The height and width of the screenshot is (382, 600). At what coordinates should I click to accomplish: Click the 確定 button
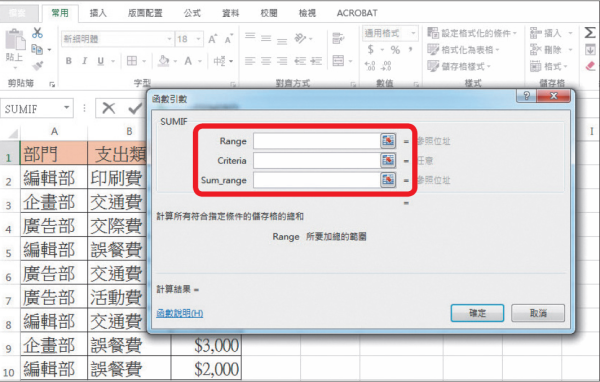(477, 313)
